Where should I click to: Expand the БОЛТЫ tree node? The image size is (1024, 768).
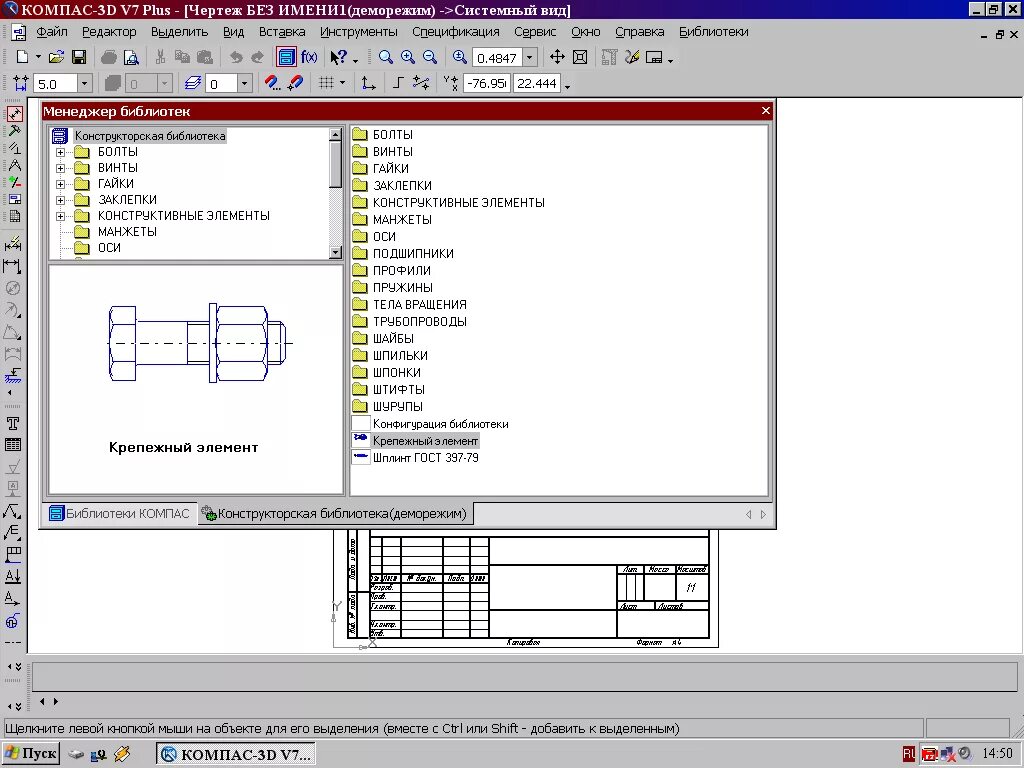pyautogui.click(x=60, y=152)
